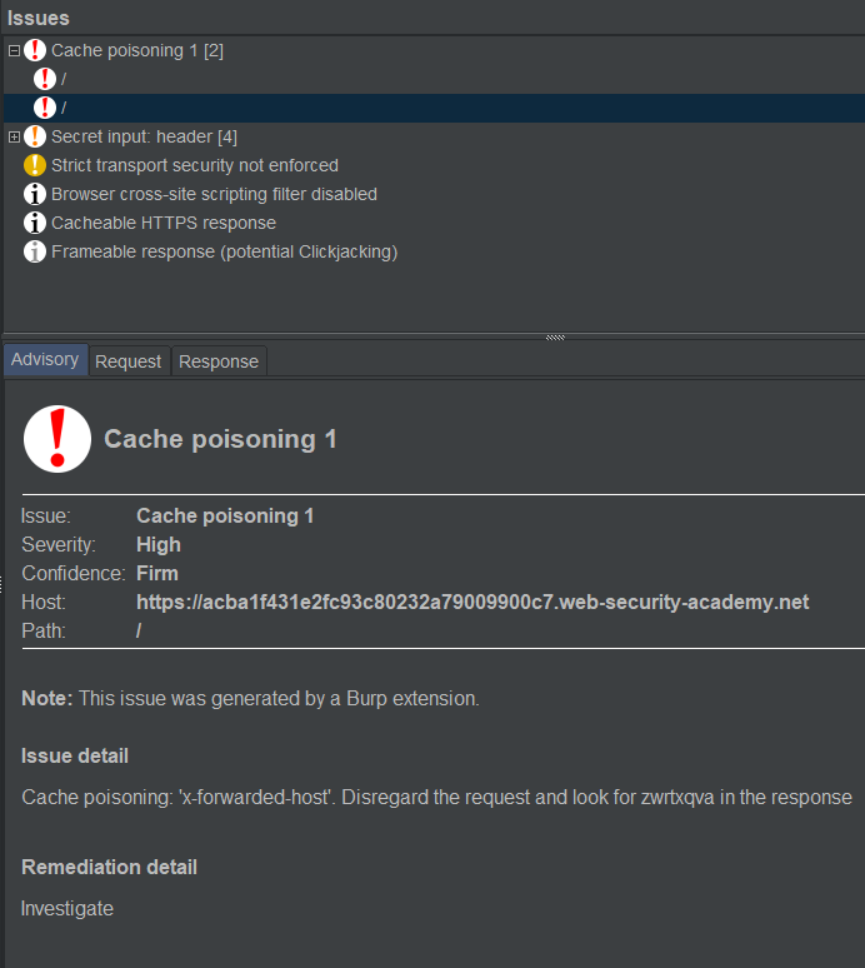Expand the Secret input: header group

(14, 136)
